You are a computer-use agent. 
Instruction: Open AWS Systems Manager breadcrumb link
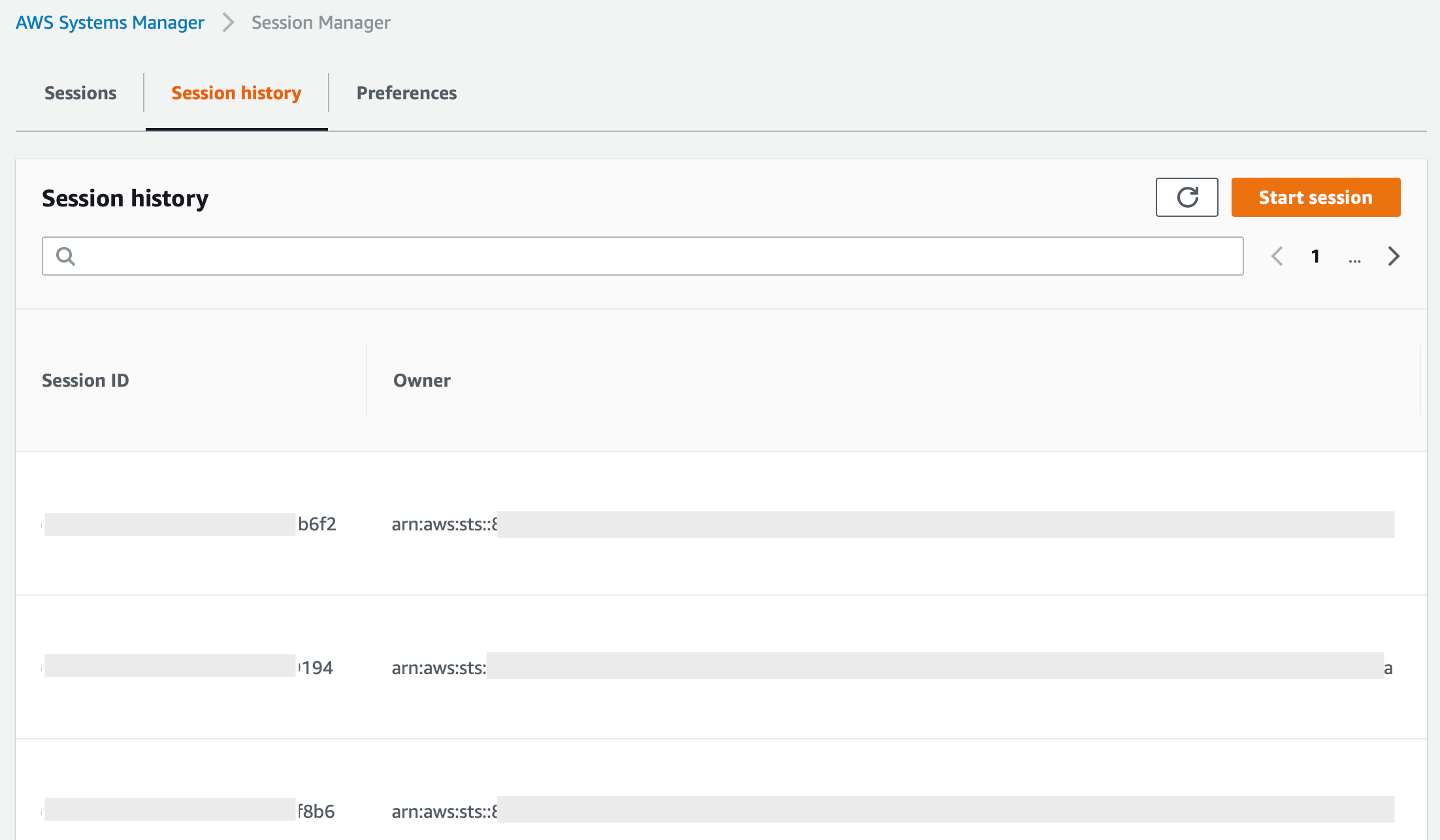[110, 23]
